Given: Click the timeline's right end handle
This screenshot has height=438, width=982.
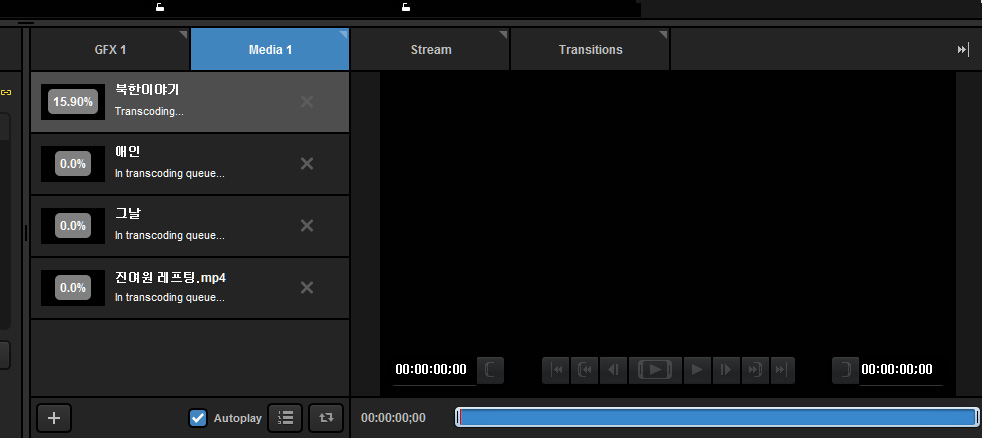Looking at the screenshot, I should pos(976,417).
